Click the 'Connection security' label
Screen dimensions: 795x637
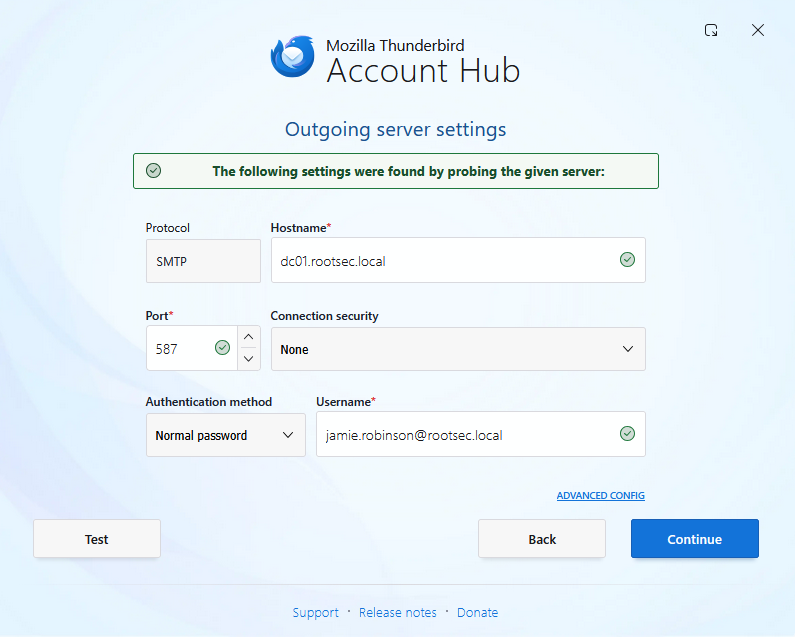tap(324, 316)
